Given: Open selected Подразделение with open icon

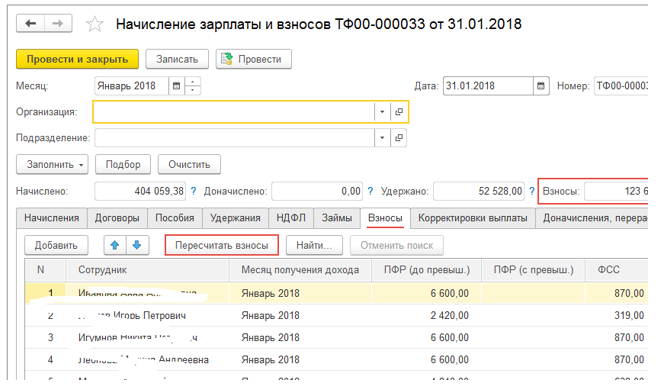Looking at the screenshot, I should point(399,138).
